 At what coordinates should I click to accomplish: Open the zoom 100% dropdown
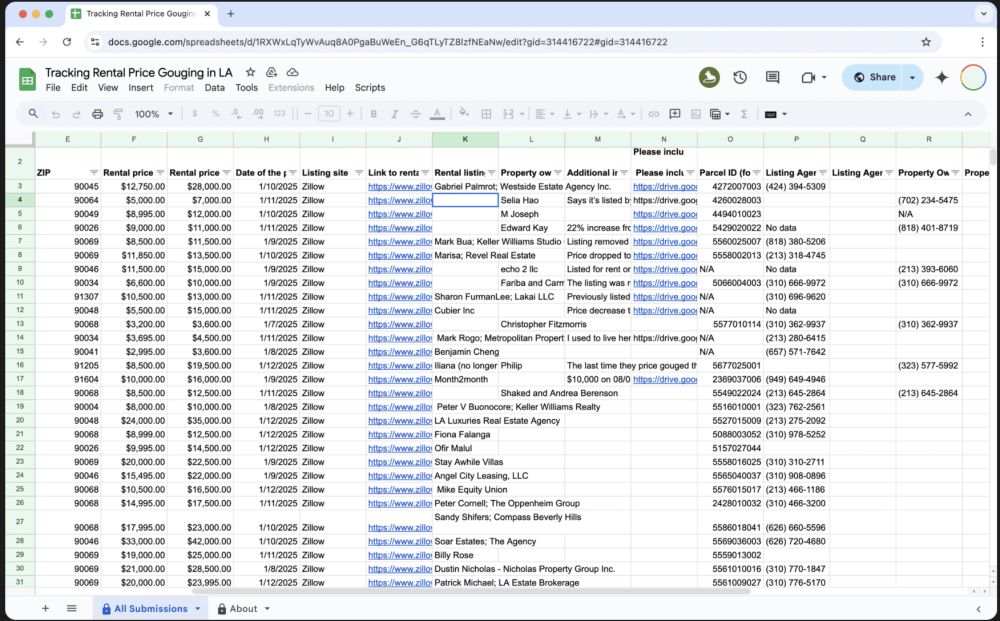click(x=154, y=114)
